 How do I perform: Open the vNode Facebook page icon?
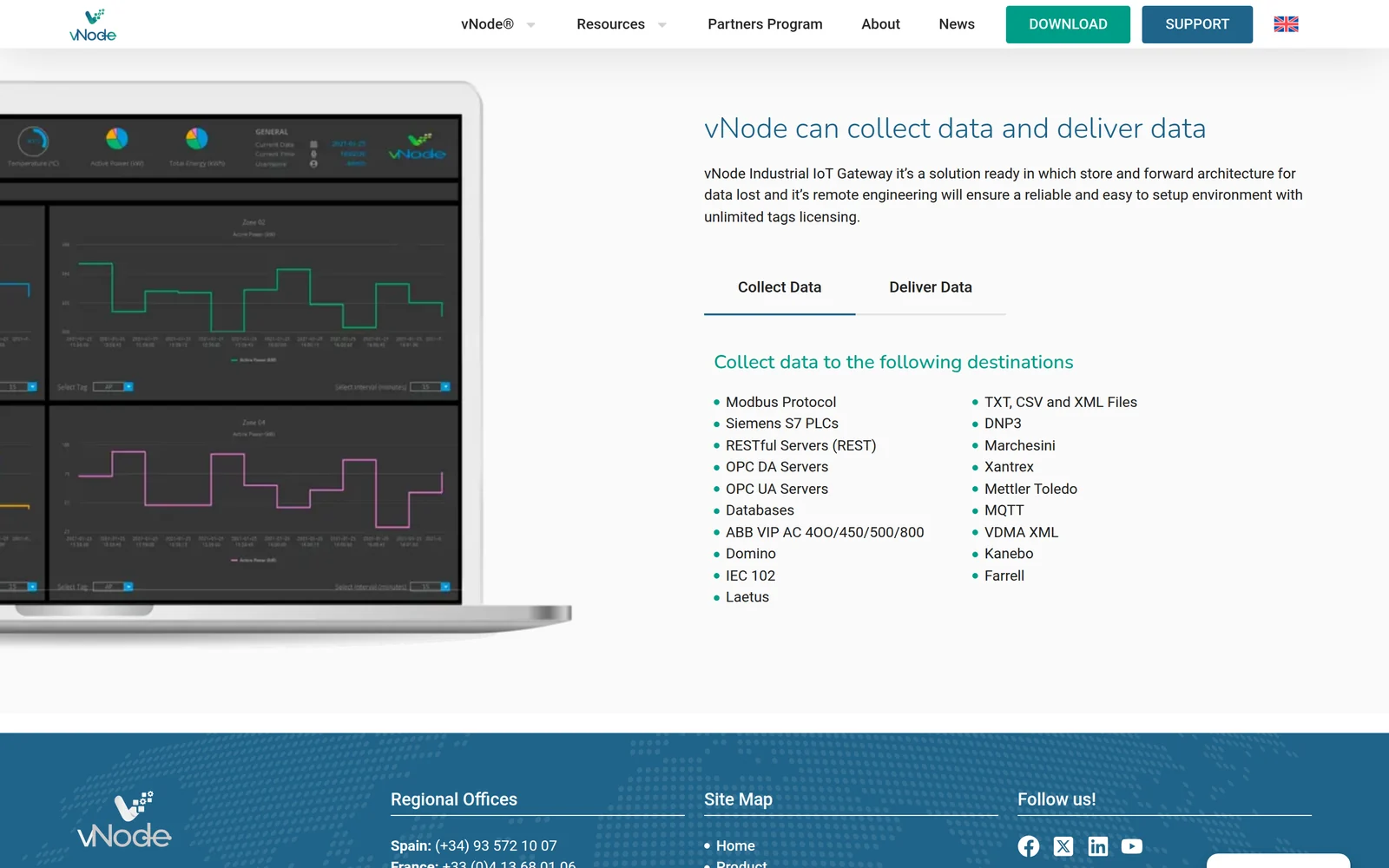click(1029, 846)
